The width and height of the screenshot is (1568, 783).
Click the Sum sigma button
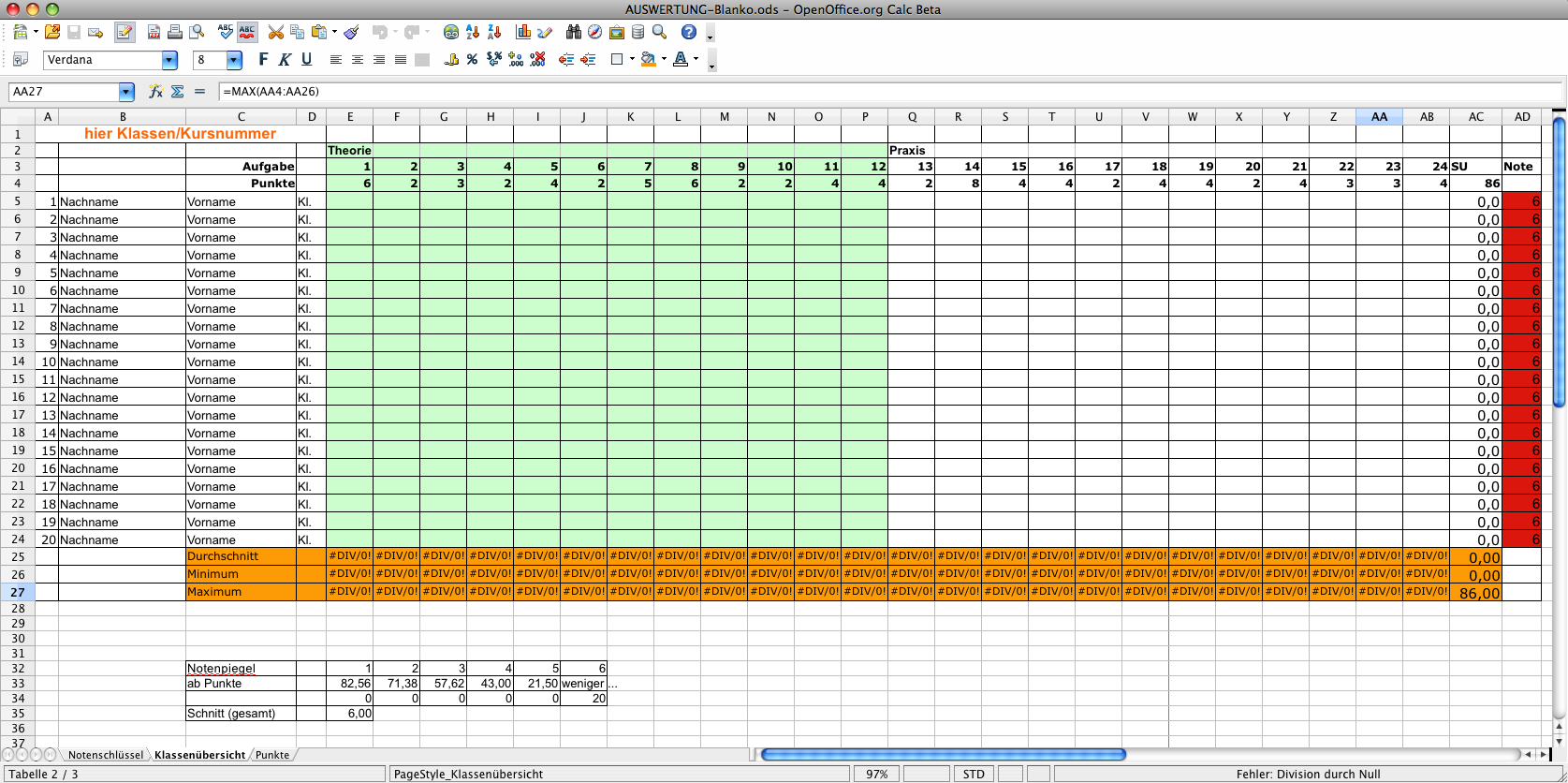point(177,92)
